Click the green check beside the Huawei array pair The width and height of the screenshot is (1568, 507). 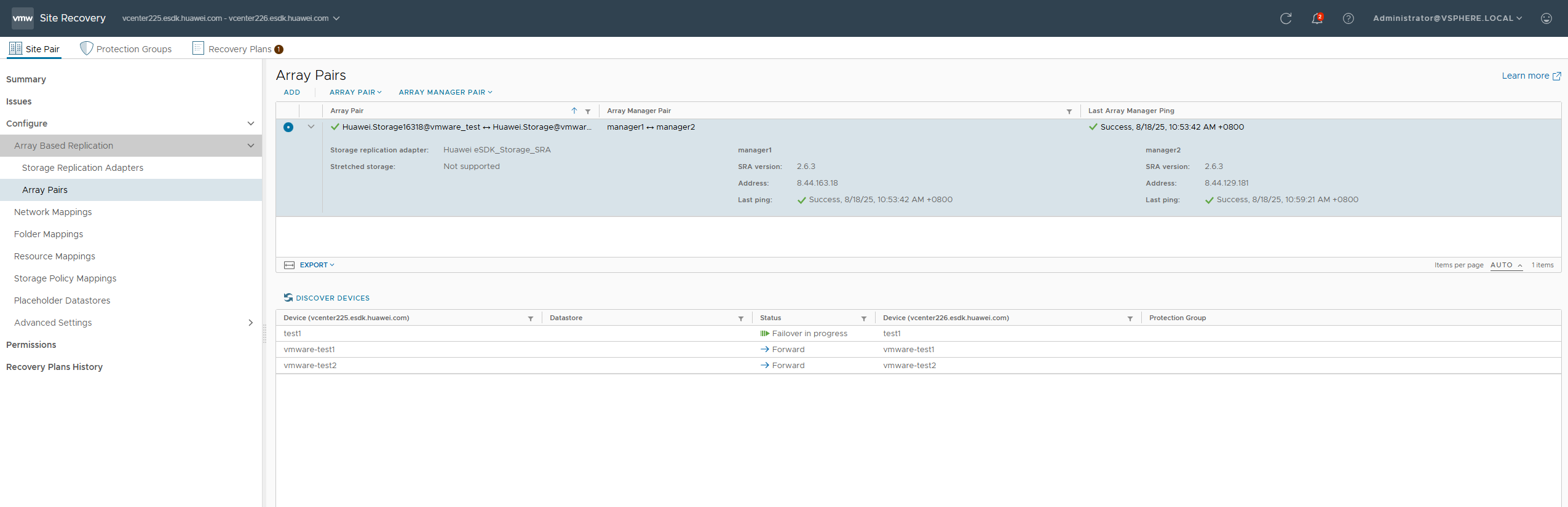point(335,127)
